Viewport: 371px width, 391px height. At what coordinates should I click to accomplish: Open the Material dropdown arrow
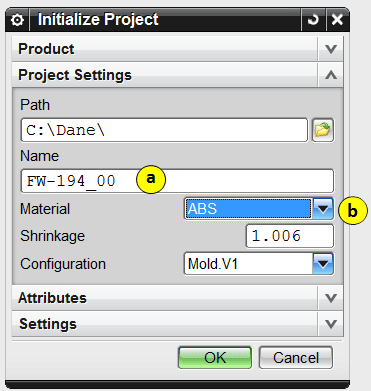[323, 209]
